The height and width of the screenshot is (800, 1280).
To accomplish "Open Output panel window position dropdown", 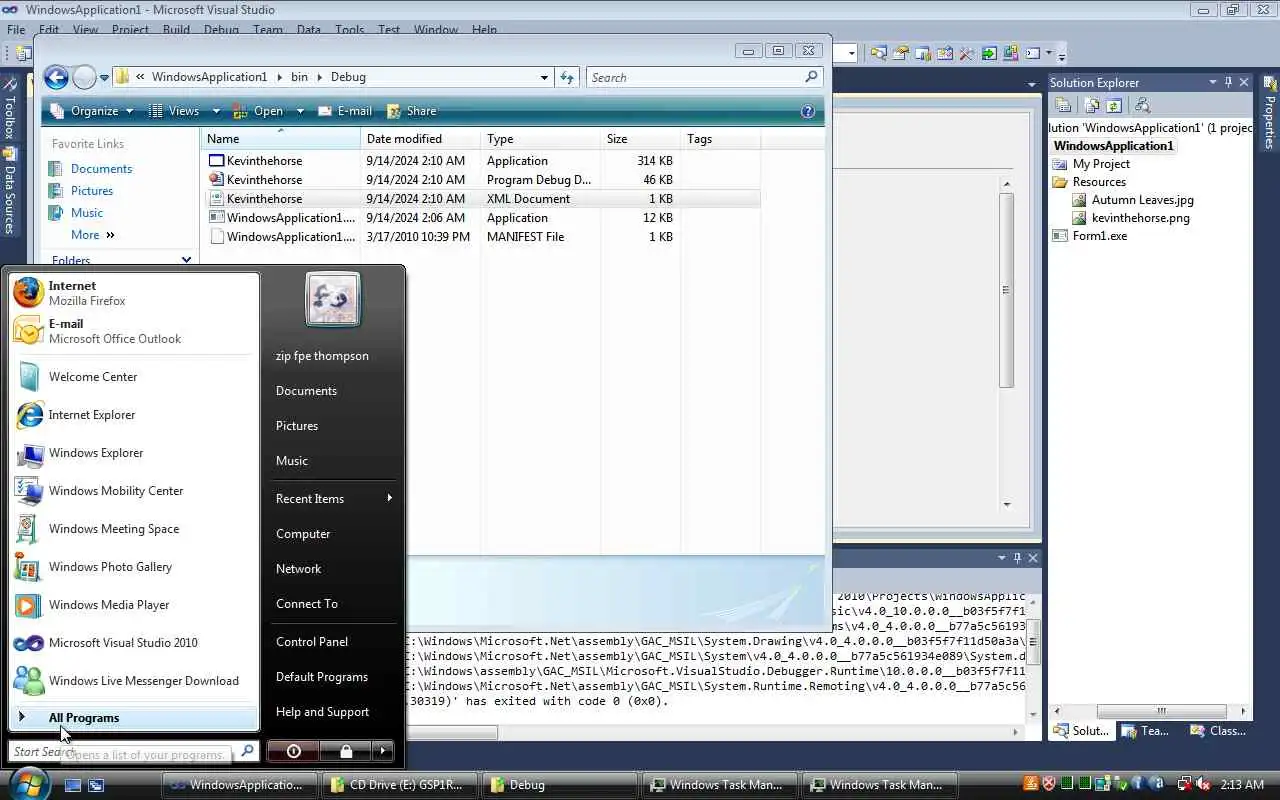I will tap(1001, 557).
